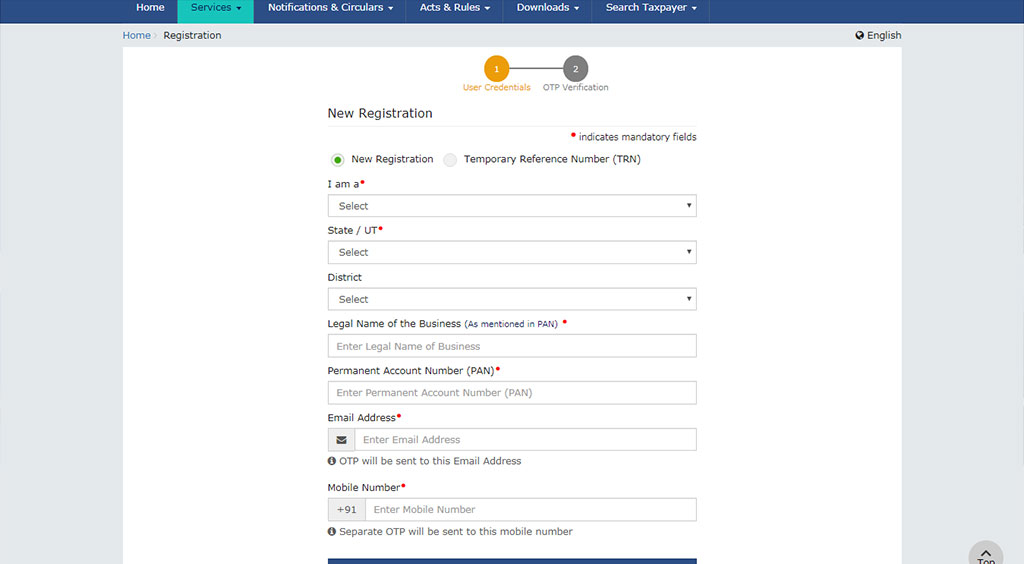Screen dimensions: 1024x564
Task: Open the Acts & Rules menu
Action: (x=455, y=8)
